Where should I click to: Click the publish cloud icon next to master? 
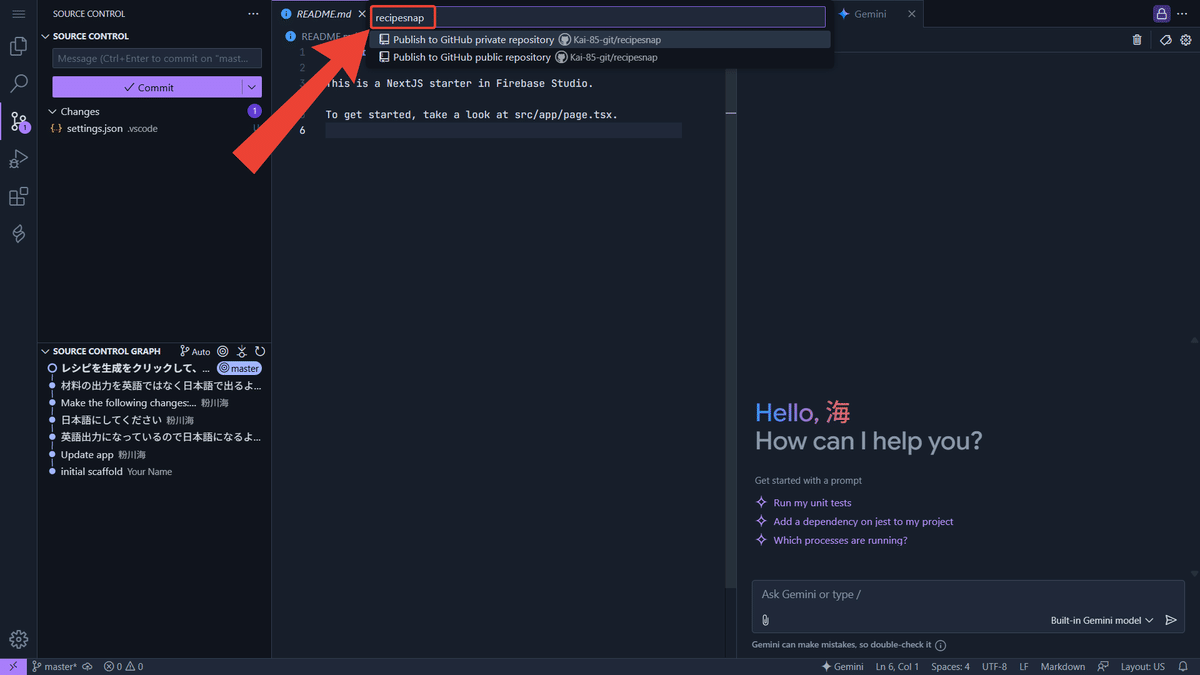click(x=87, y=666)
